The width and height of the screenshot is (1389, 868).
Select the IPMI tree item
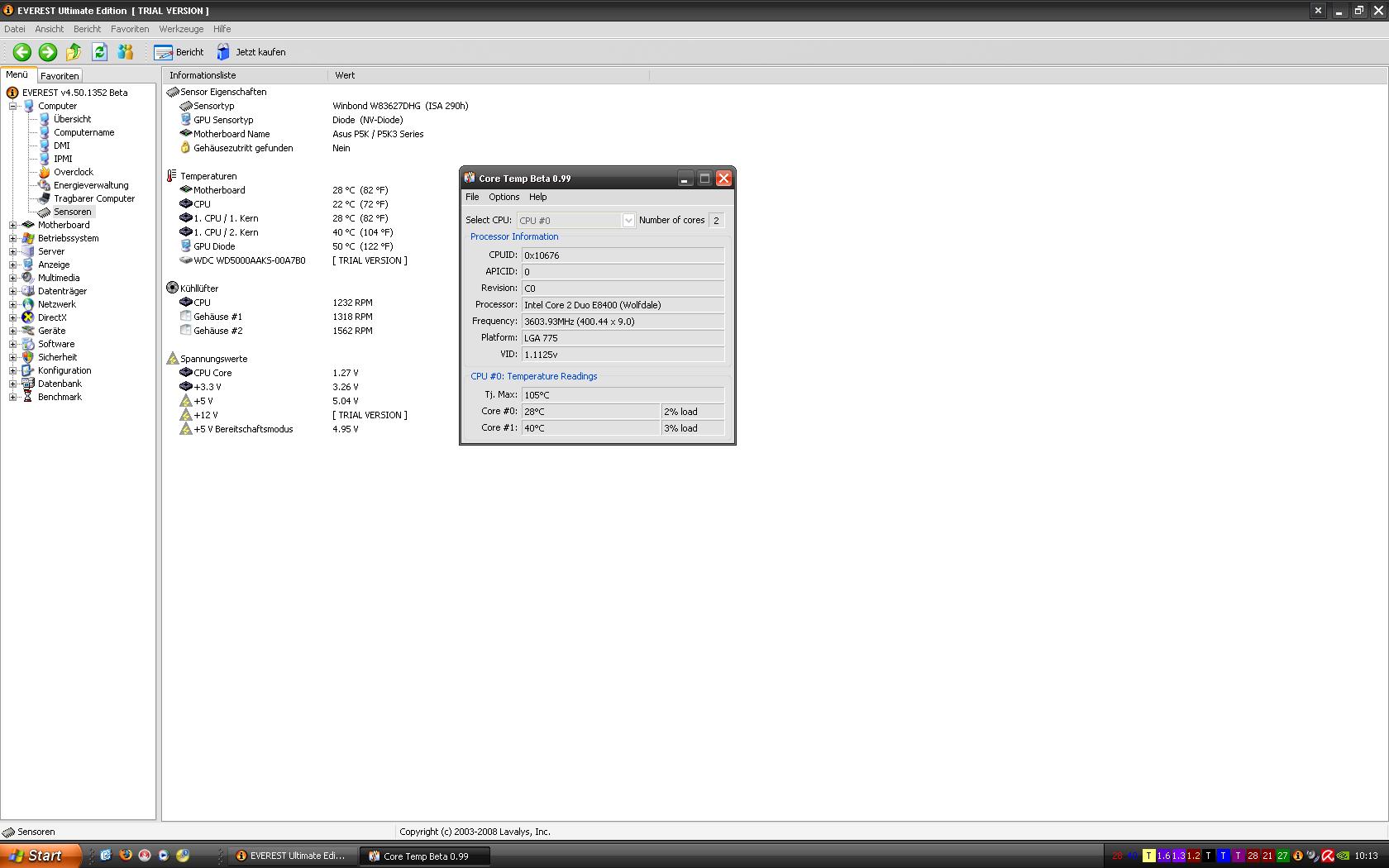pyautogui.click(x=63, y=159)
